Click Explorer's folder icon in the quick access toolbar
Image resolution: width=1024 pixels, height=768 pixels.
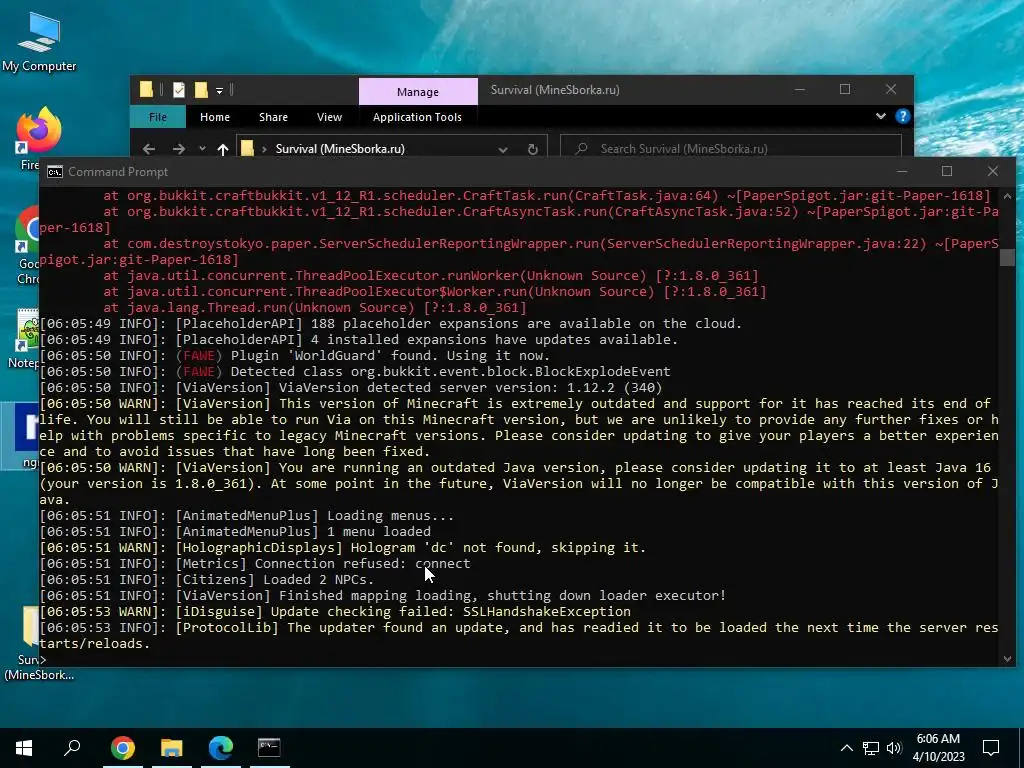tap(146, 89)
